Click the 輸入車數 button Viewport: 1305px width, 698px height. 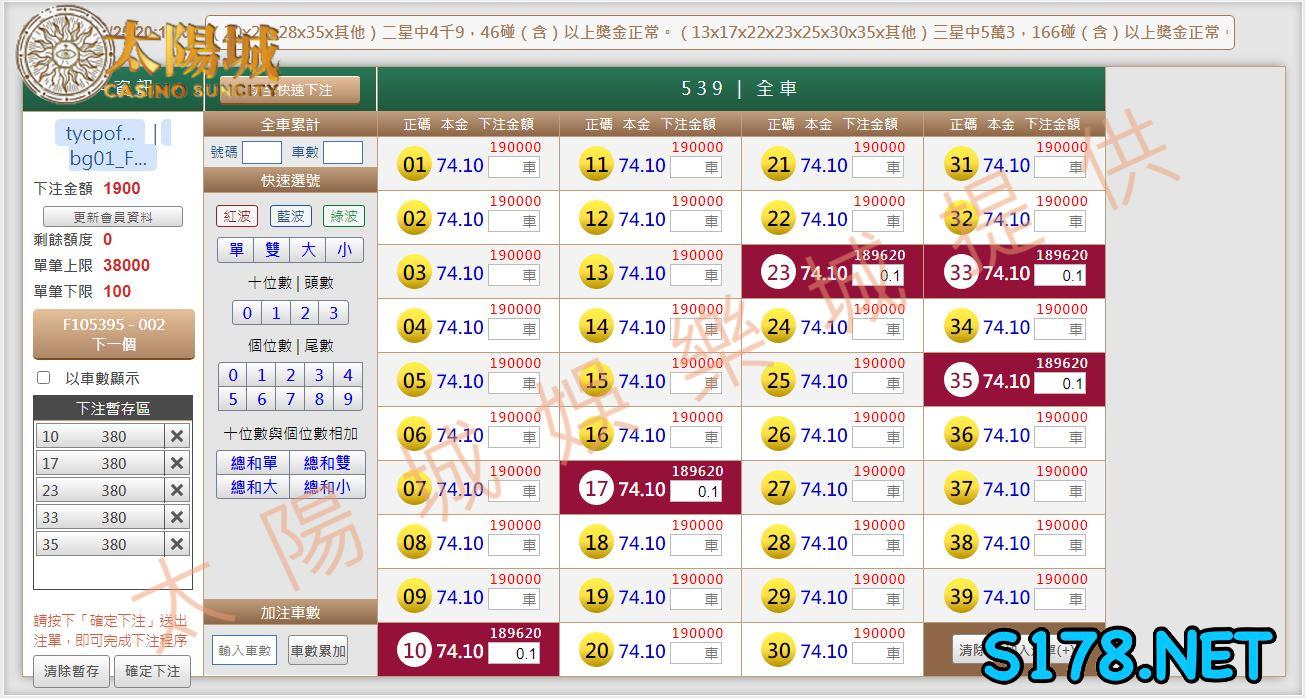coord(244,650)
